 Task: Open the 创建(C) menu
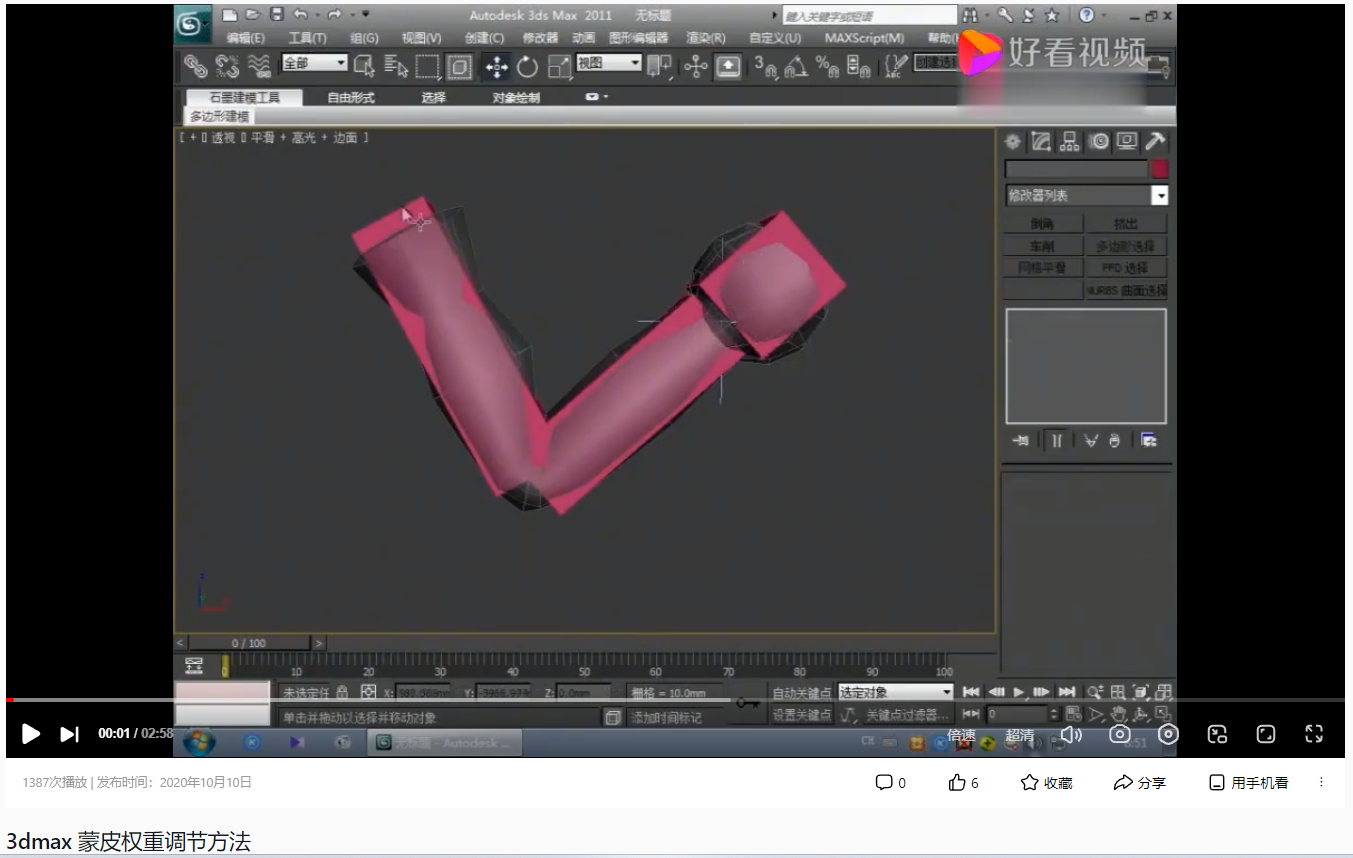[484, 38]
